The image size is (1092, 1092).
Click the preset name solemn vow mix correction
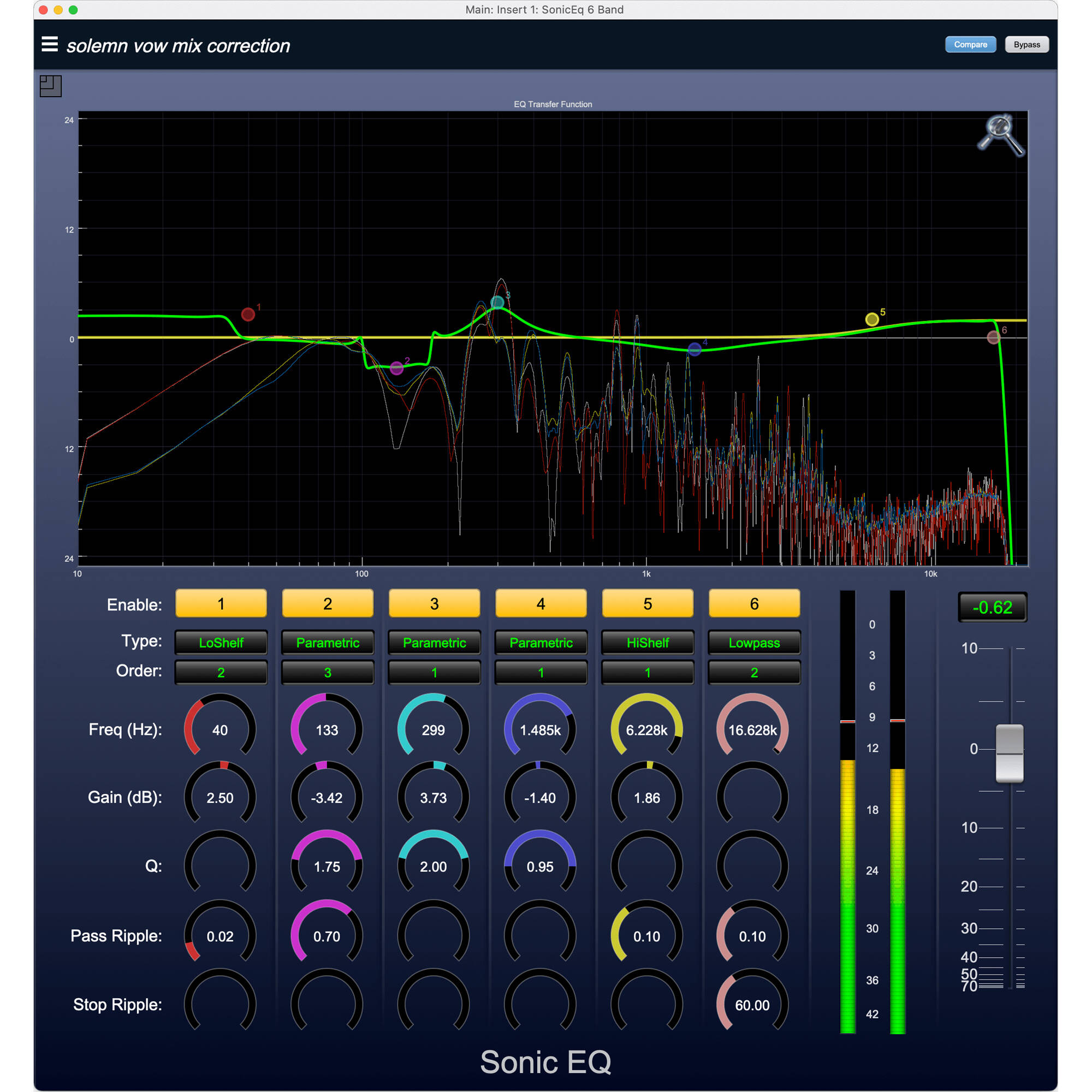178,46
